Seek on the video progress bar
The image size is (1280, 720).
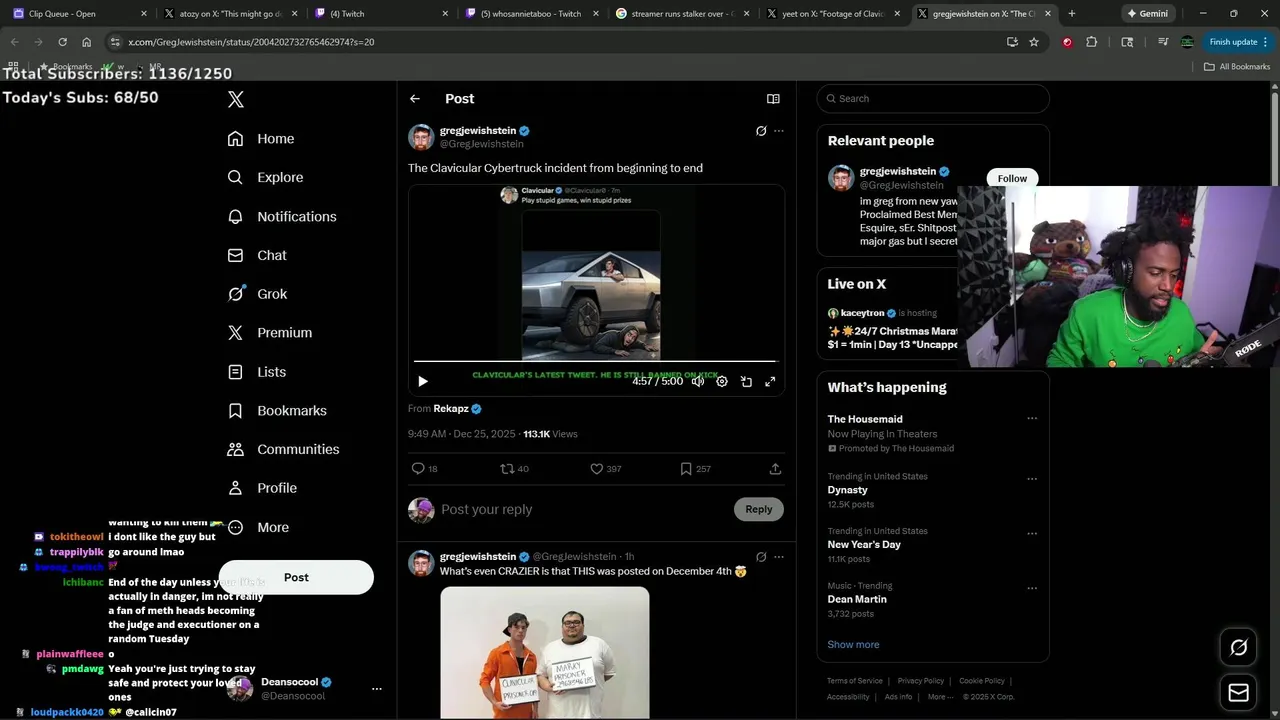tap(596, 361)
